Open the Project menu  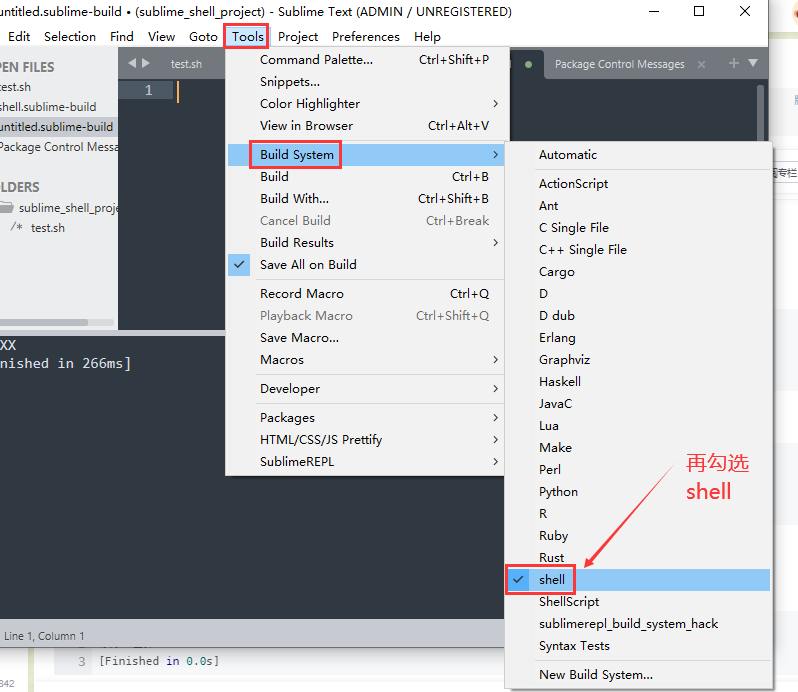pos(298,37)
